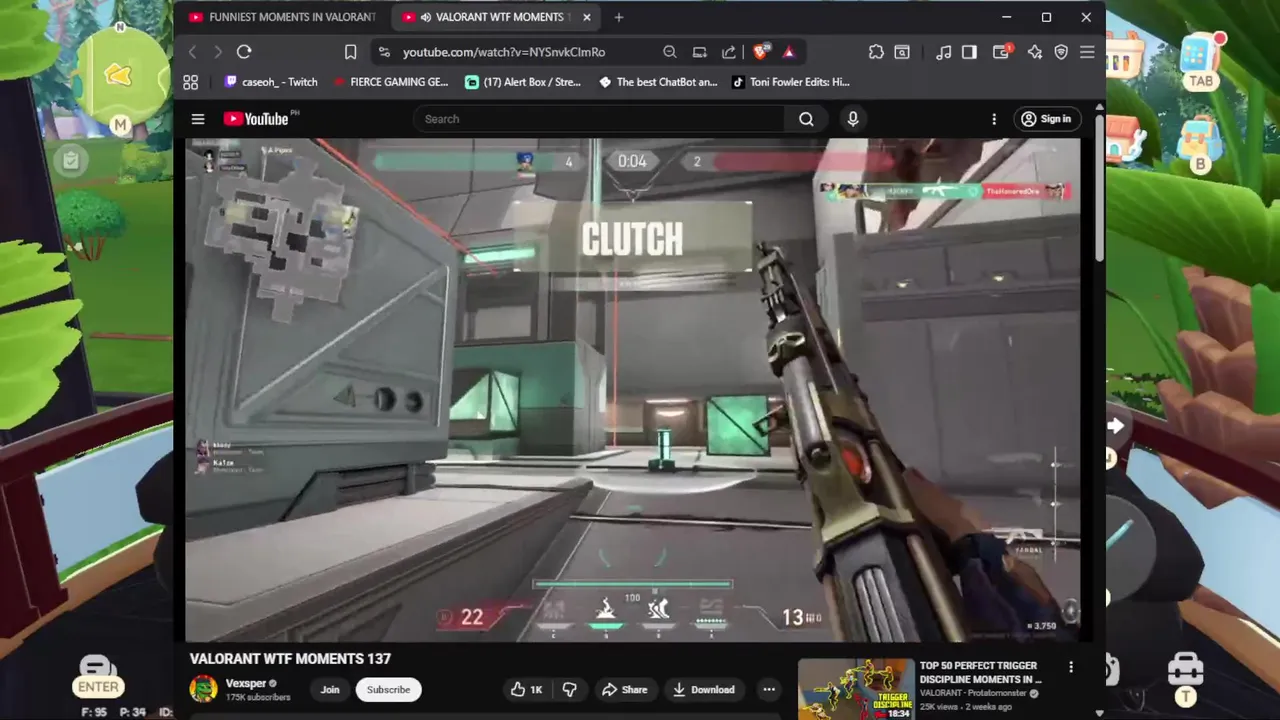Go forward to the next page

[218, 52]
